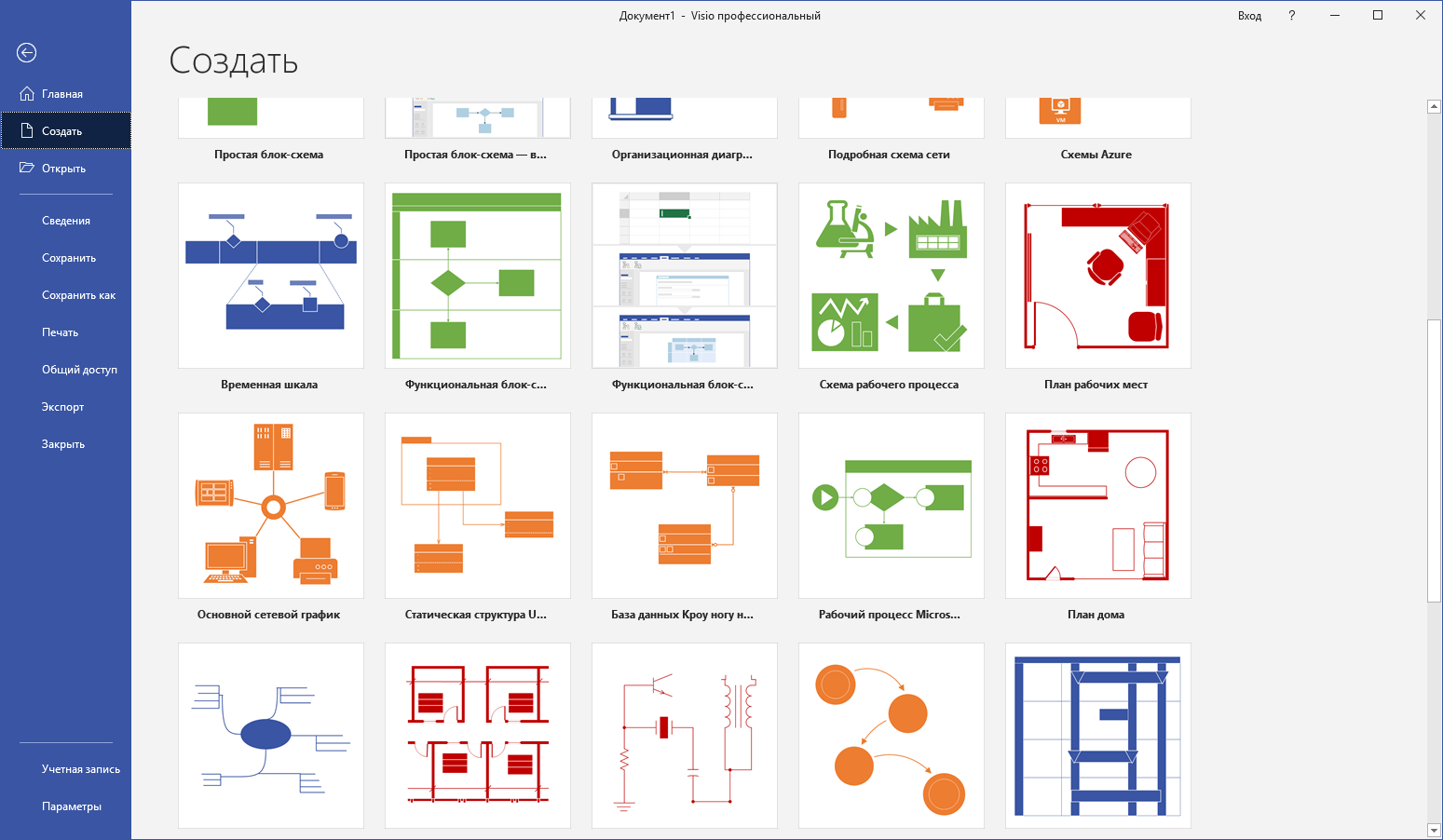Screen dimensions: 1443x840
Task: Select the electrical circuit schematic template
Action: tap(684, 735)
